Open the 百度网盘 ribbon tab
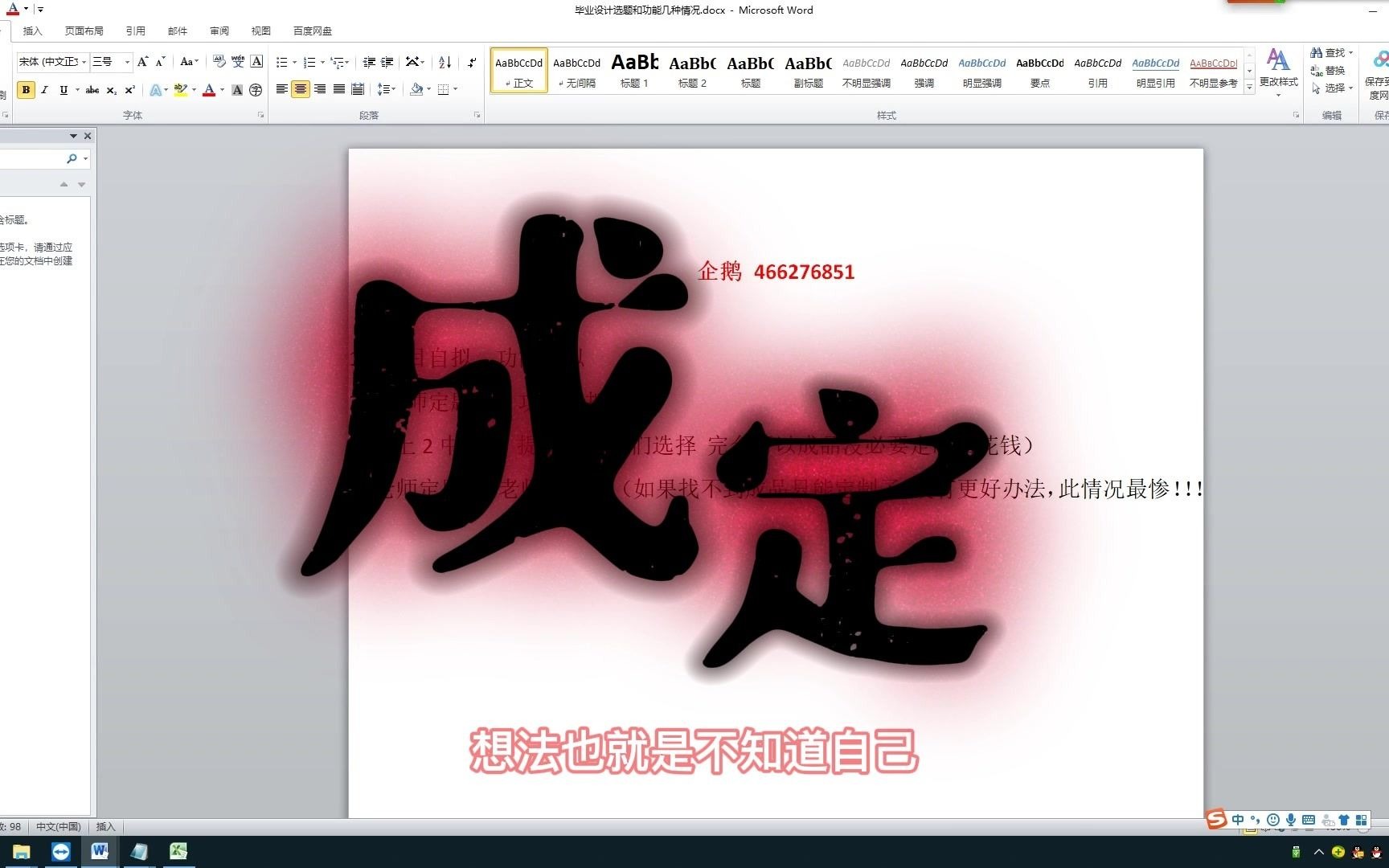1389x868 pixels. 312,31
